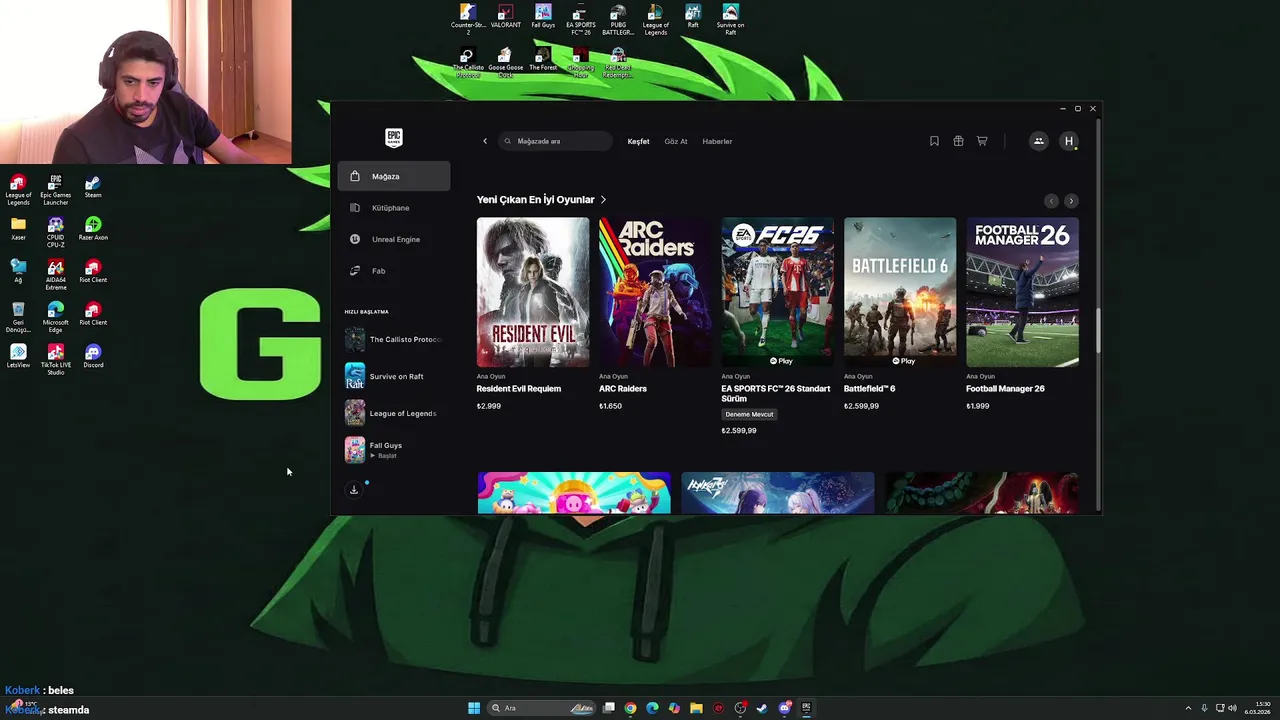Open the Honkai promo banner
The height and width of the screenshot is (720, 1280).
click(778, 493)
